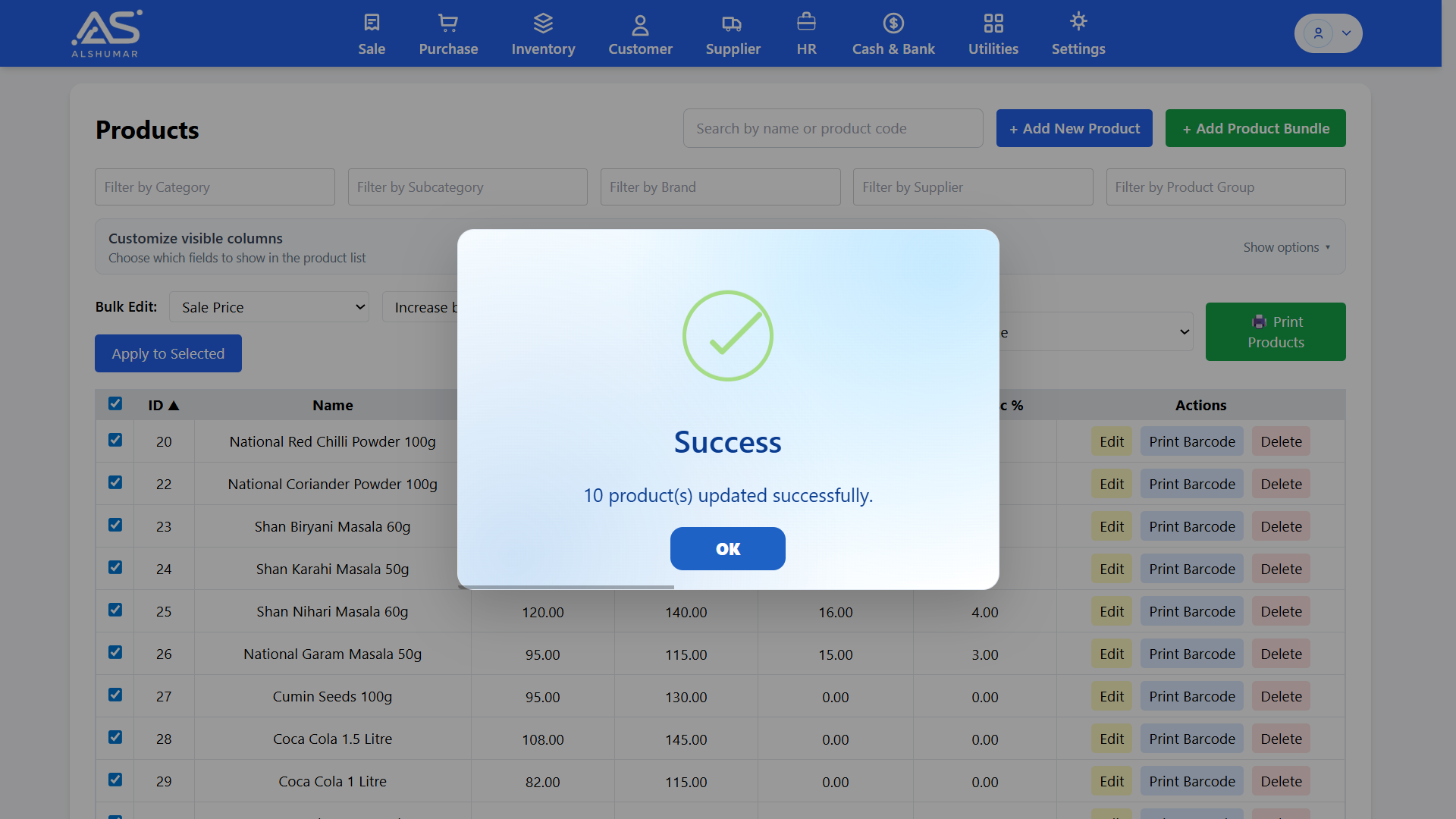Uncheck the select-all checkbox in table header
1456x819 pixels.
coord(115,404)
